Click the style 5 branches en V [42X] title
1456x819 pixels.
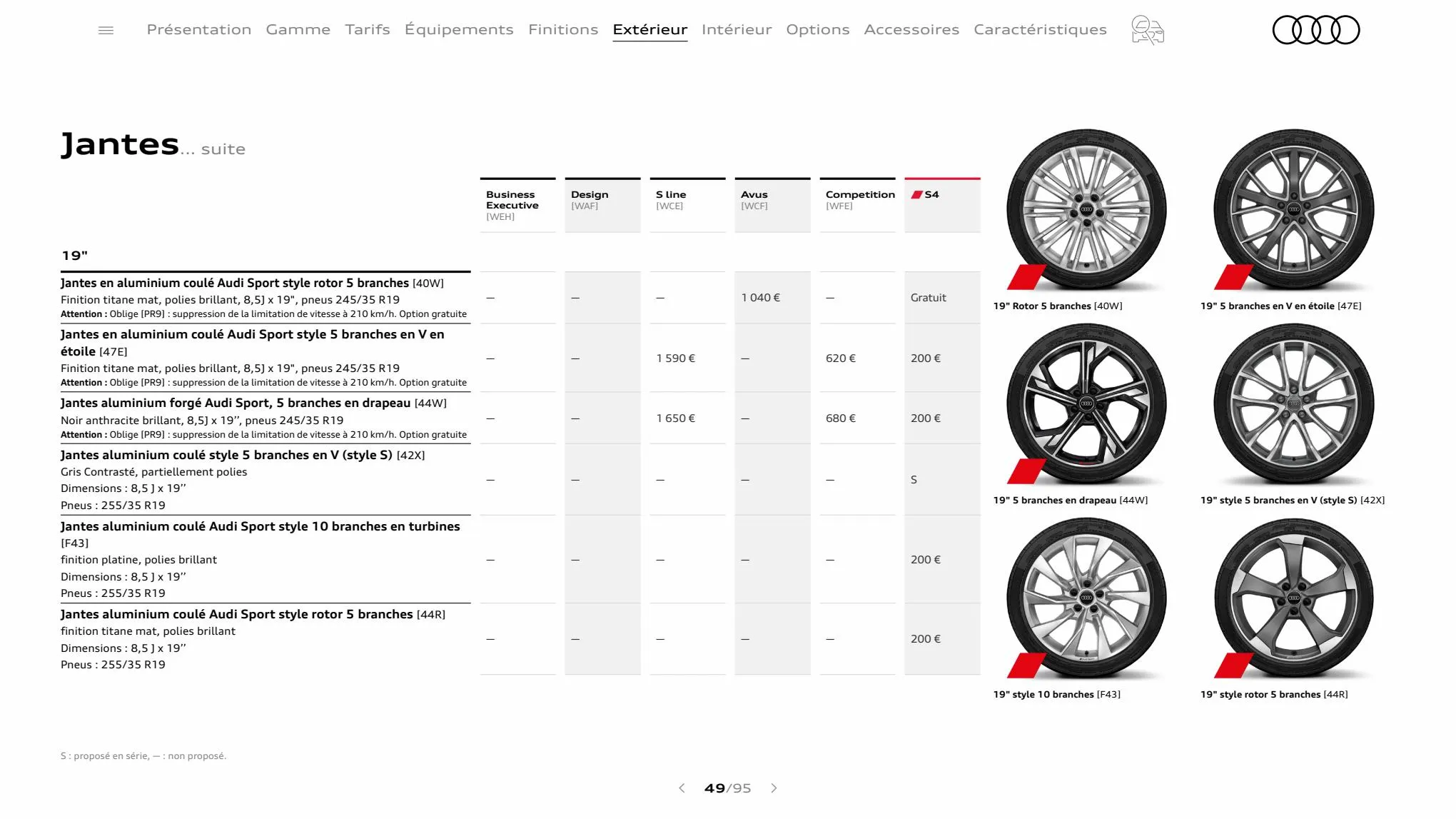(x=243, y=455)
